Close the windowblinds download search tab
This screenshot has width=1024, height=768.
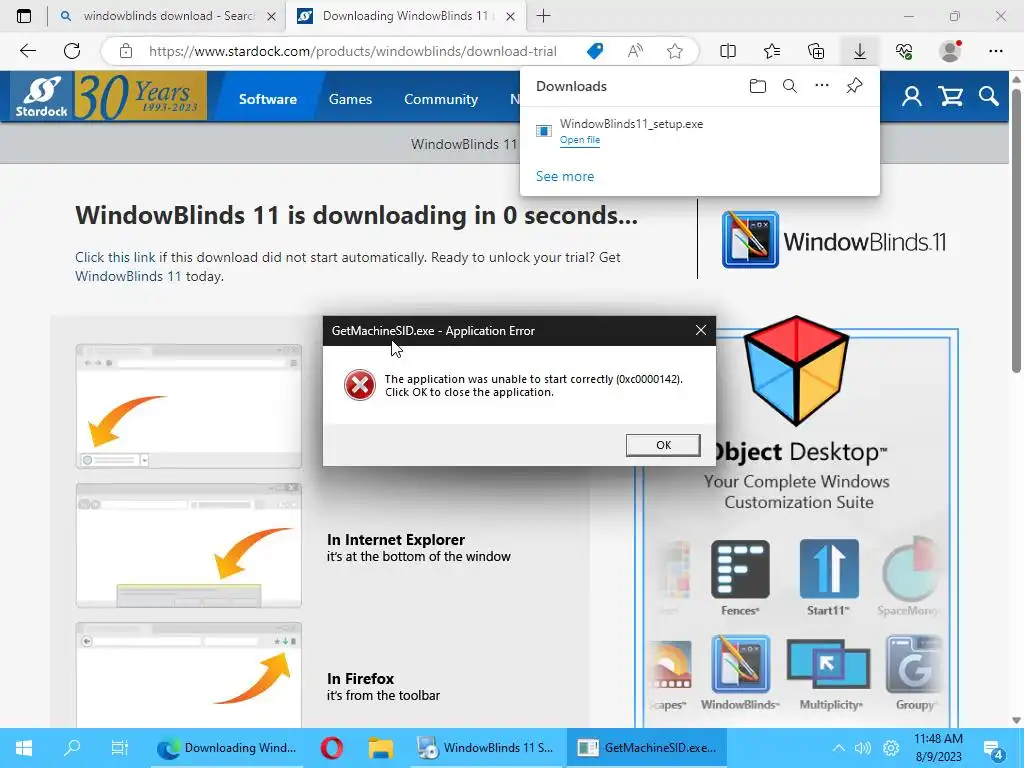point(272,16)
